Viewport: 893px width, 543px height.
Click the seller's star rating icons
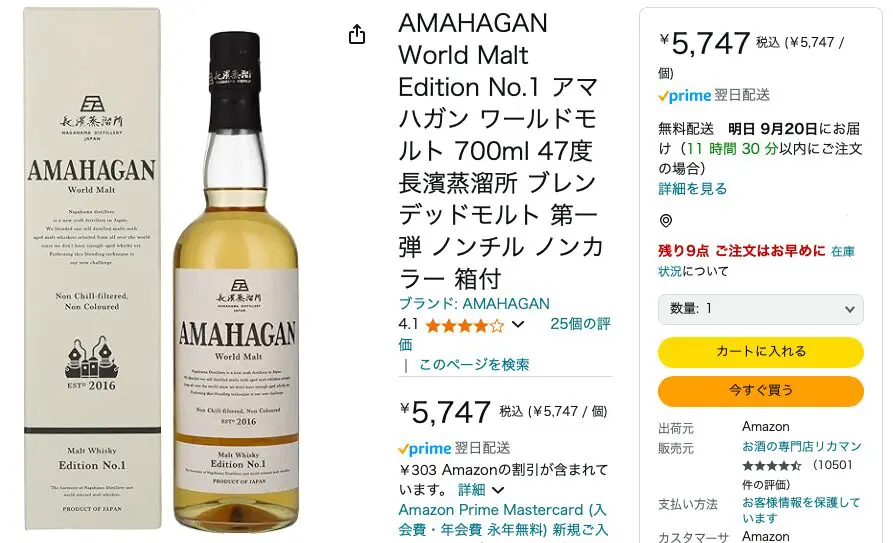tap(772, 466)
